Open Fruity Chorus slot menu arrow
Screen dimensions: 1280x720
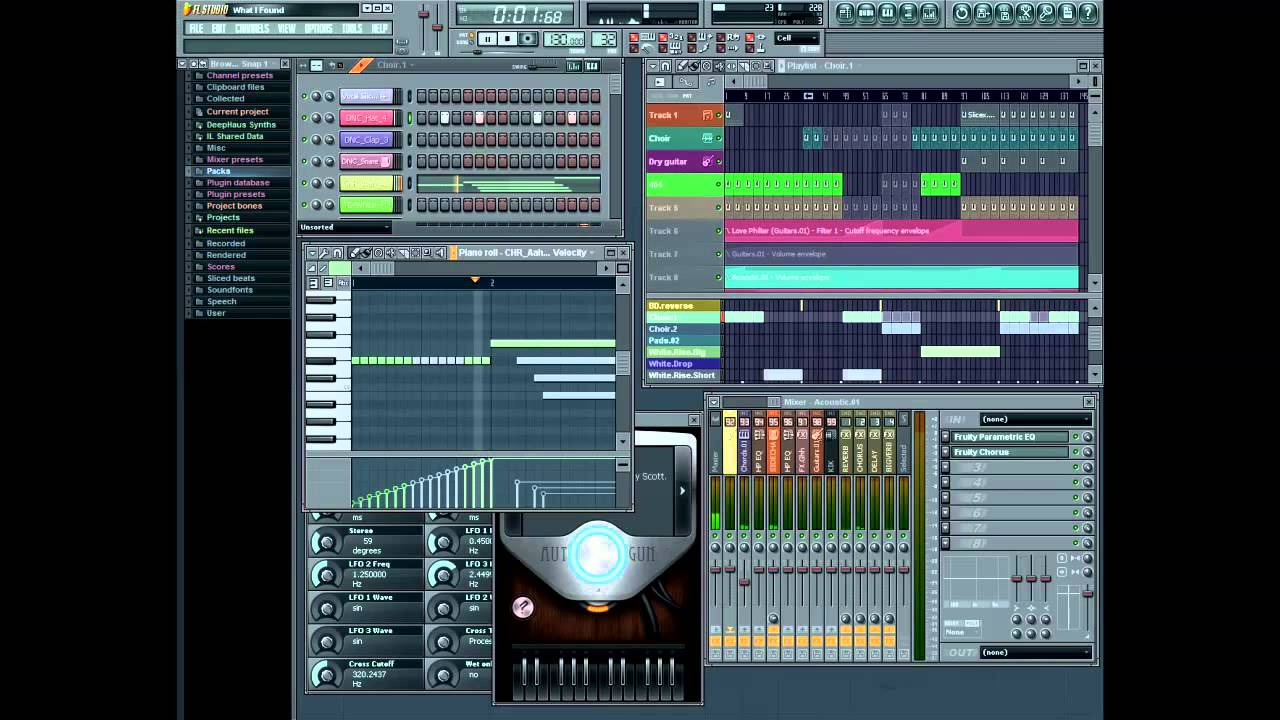coord(946,452)
